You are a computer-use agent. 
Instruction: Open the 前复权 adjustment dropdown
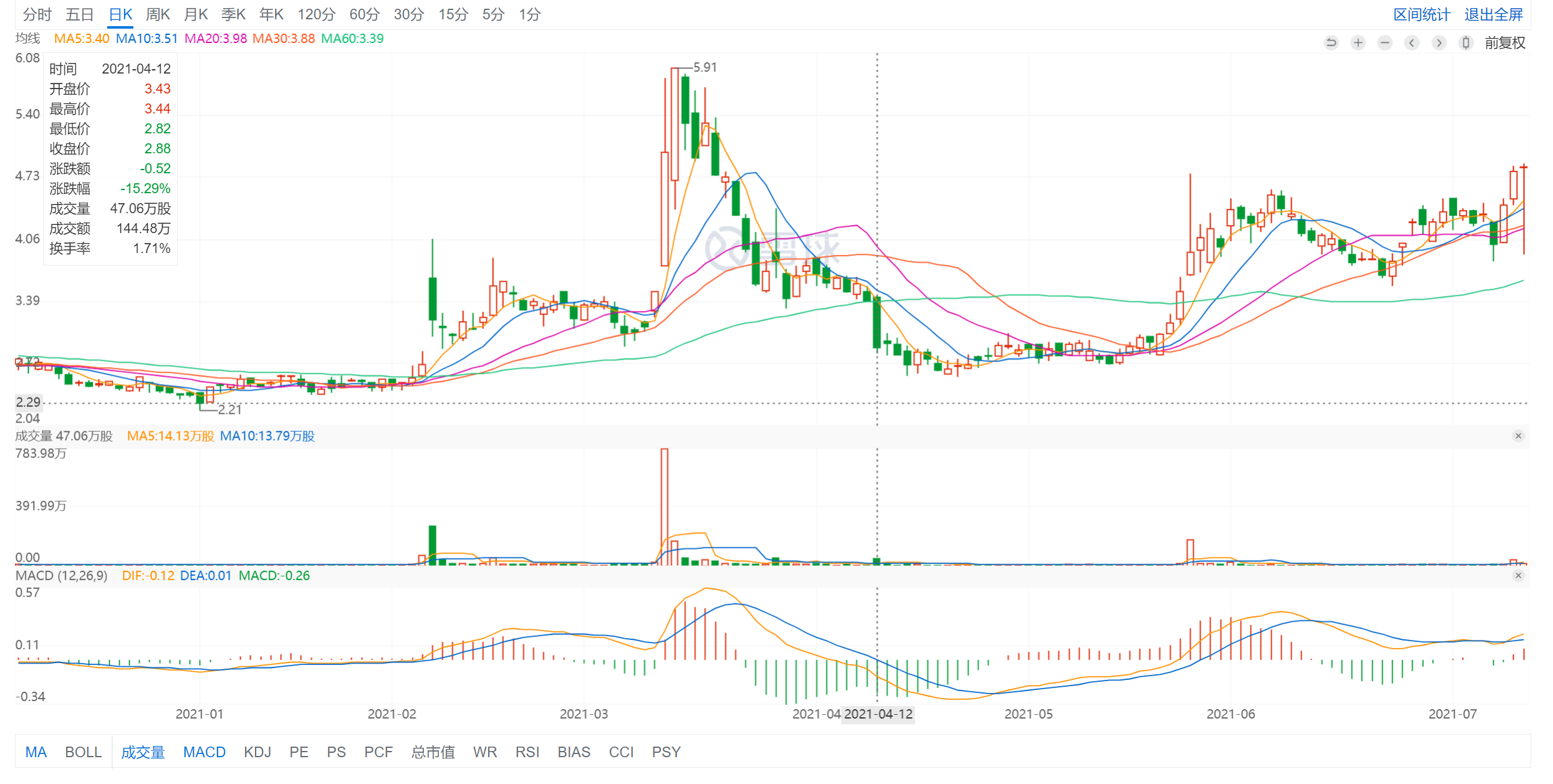click(x=1504, y=42)
